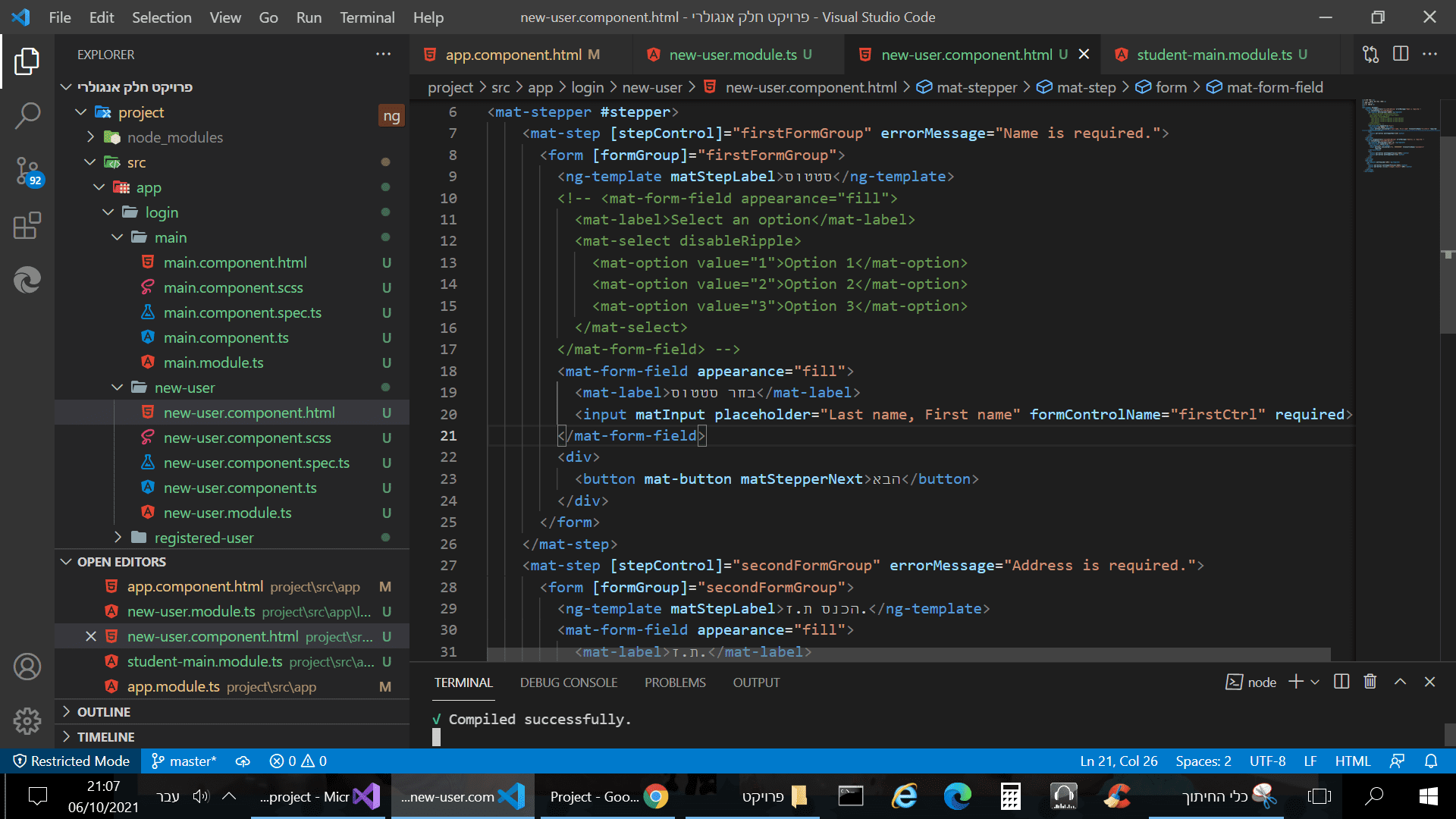Expand the OUTLINE section
The width and height of the screenshot is (1456, 819).
coord(103,712)
